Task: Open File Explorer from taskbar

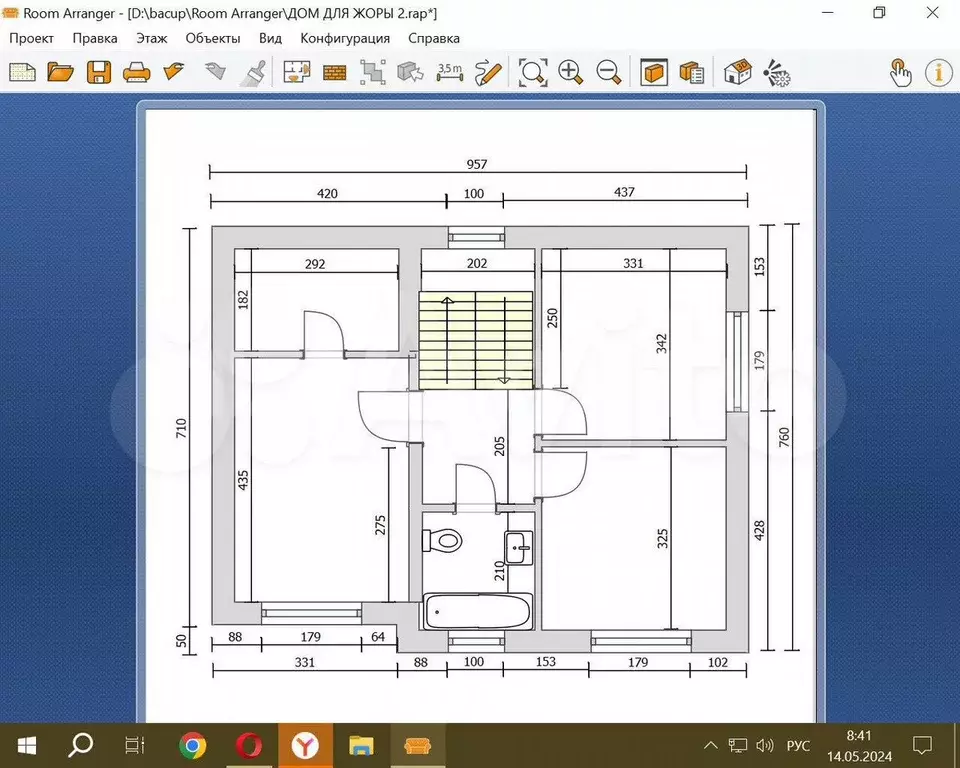Action: (x=361, y=745)
